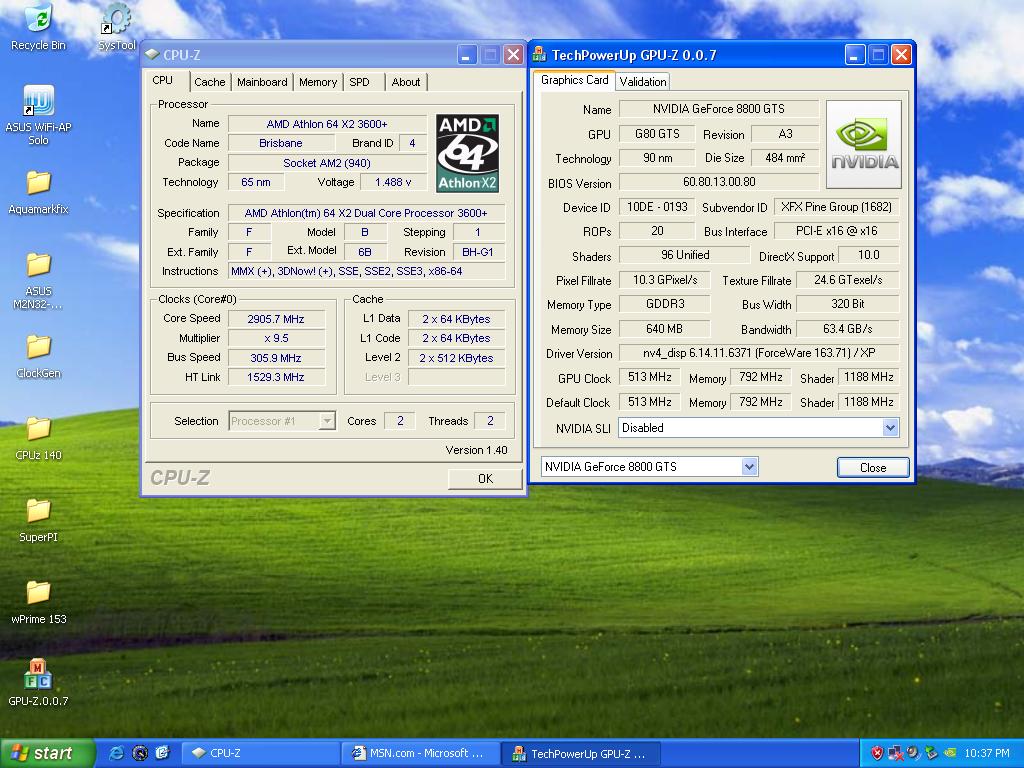Click the Bus Interface PCI-E x16 field
Viewport: 1024px width, 768px height.
(x=836, y=231)
